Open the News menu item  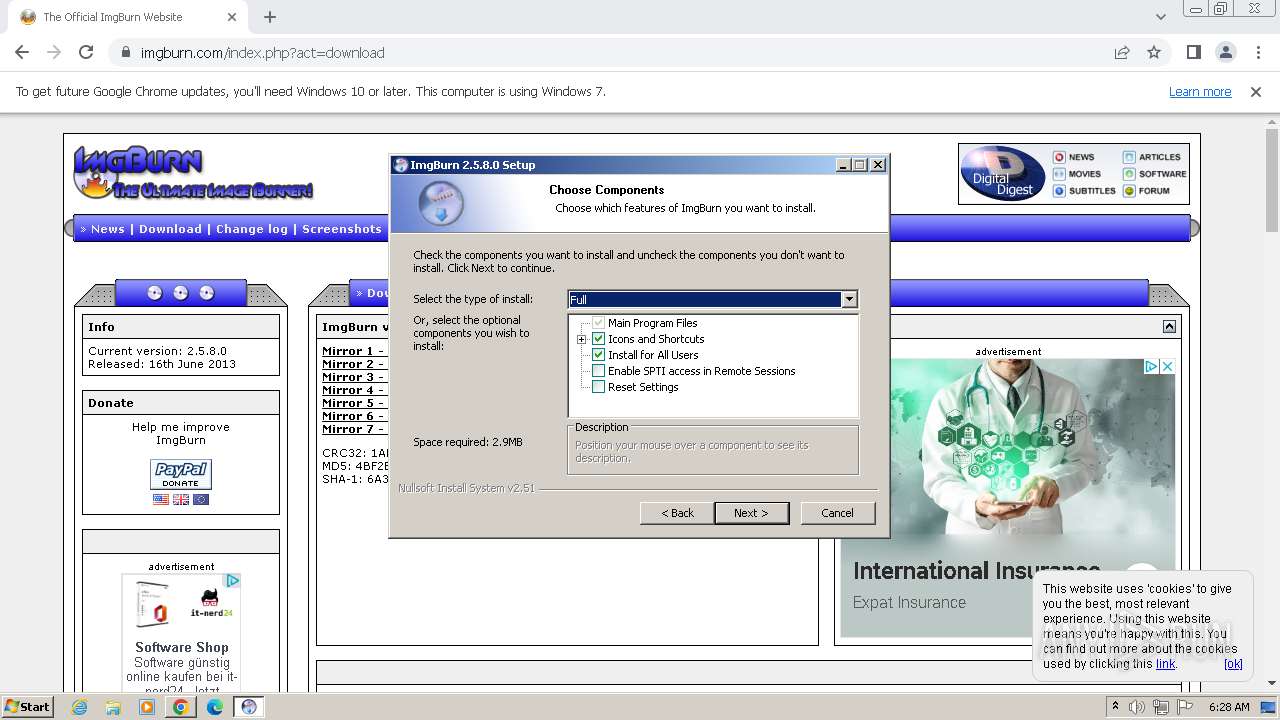108,229
